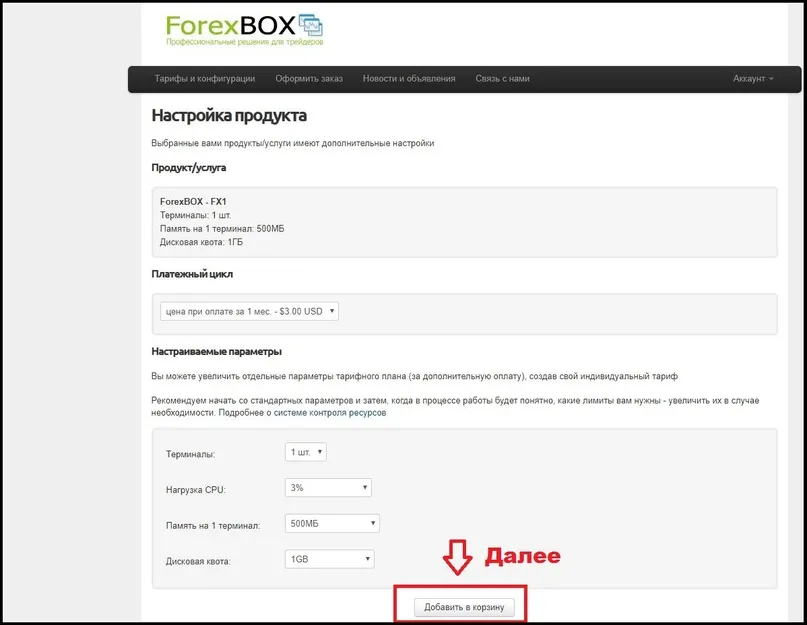Open Тарифы и конфигурации menu item
The height and width of the screenshot is (625, 807).
205,79
